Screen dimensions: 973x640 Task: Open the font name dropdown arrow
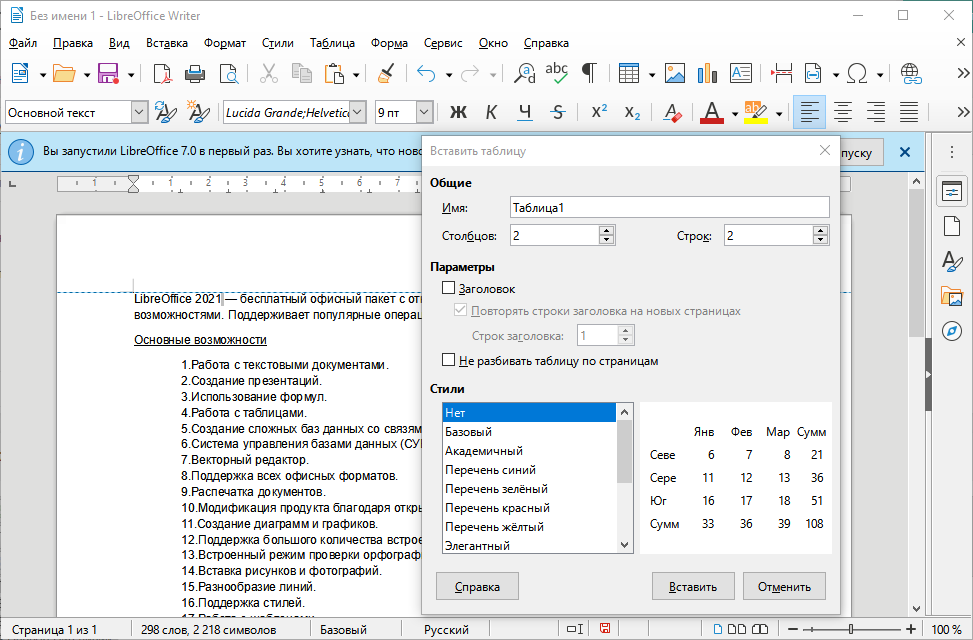tap(357, 112)
